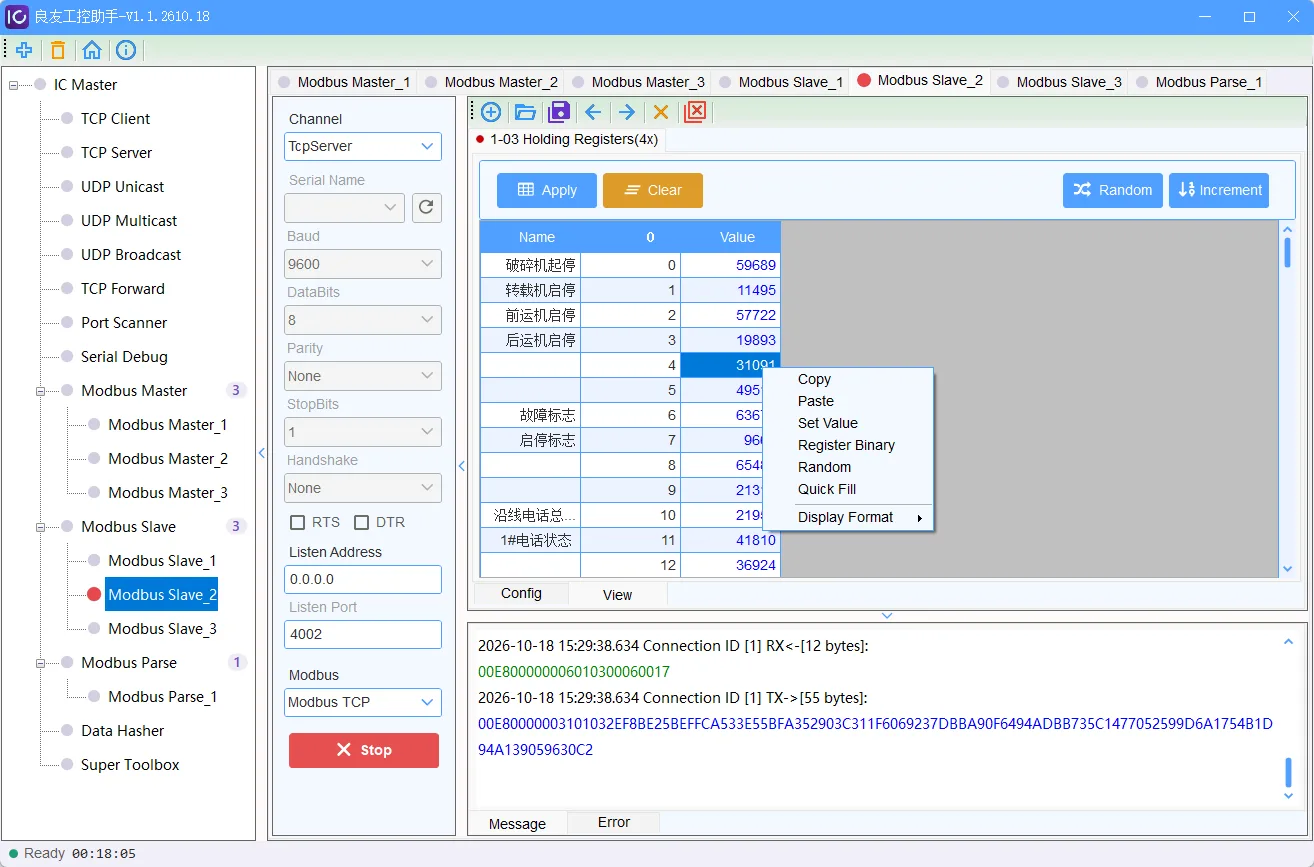Click the log panel vertical scrollbar thumb
1314x867 pixels.
[x=1288, y=772]
